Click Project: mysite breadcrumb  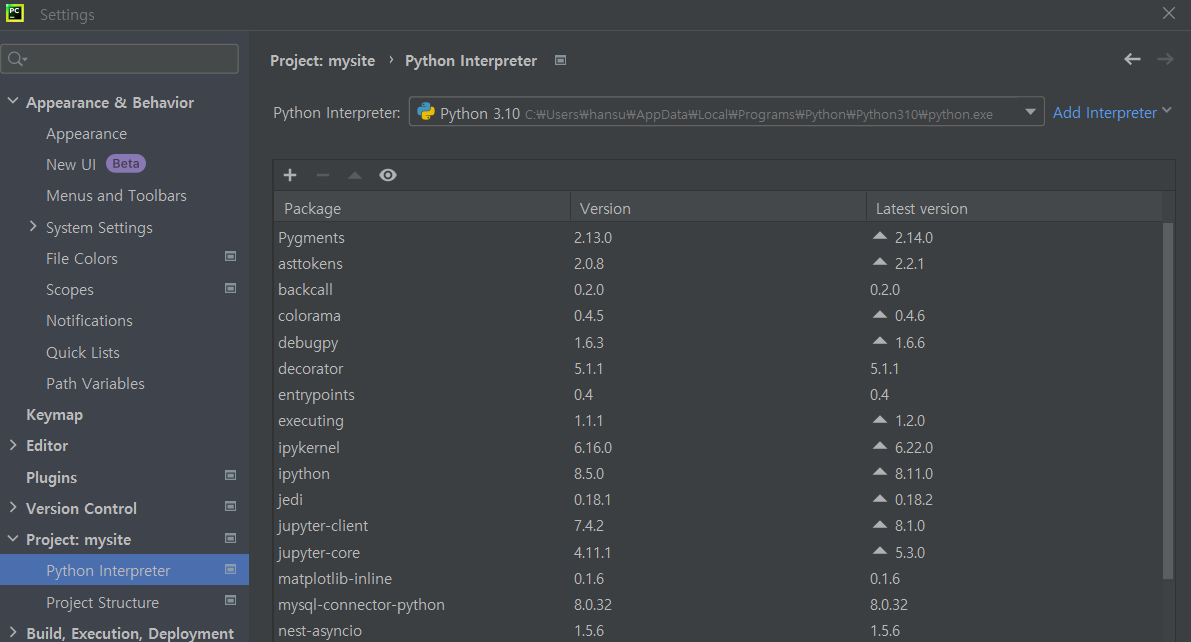click(322, 61)
